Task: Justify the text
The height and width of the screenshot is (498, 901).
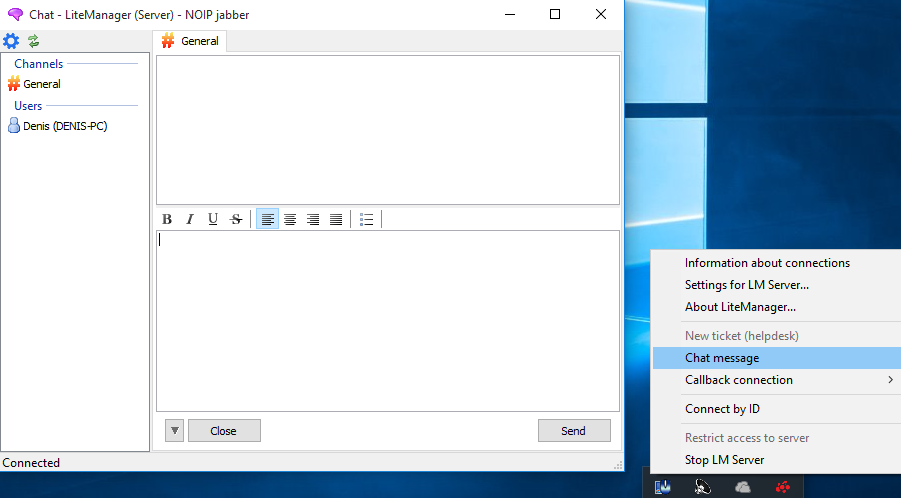Action: coord(336,219)
